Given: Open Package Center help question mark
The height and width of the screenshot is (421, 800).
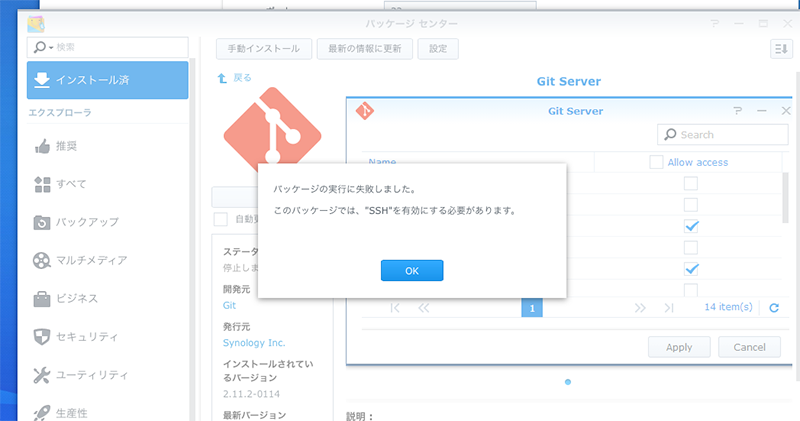Looking at the screenshot, I should tap(715, 23).
